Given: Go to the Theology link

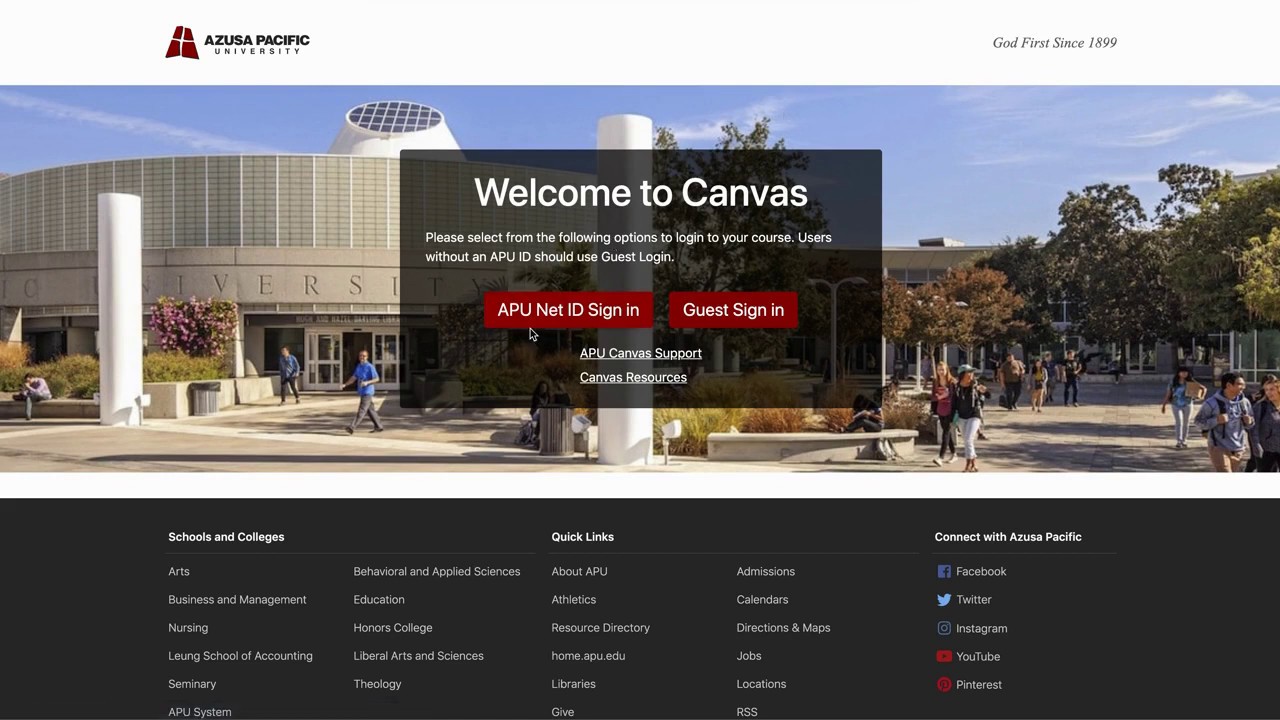Looking at the screenshot, I should 377,684.
